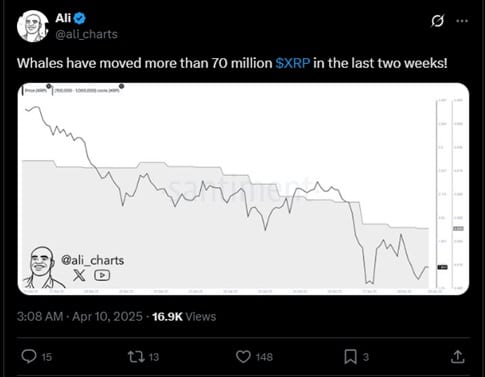Click the Ali display name

click(63, 18)
